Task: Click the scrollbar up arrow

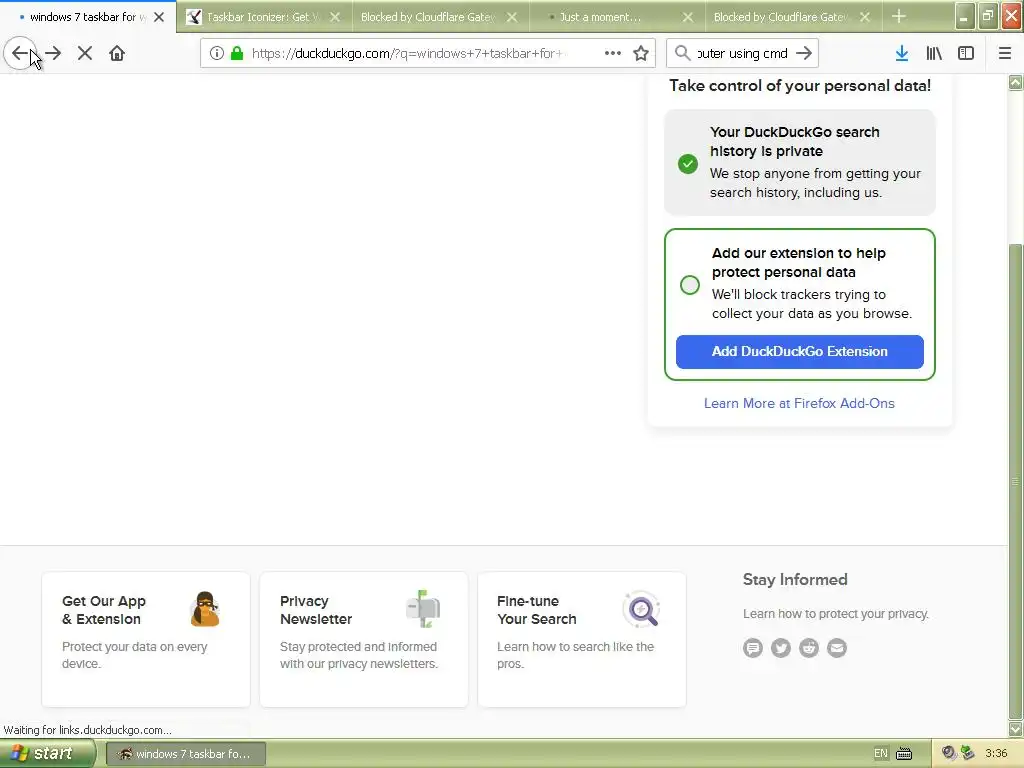Action: pos(1016,82)
